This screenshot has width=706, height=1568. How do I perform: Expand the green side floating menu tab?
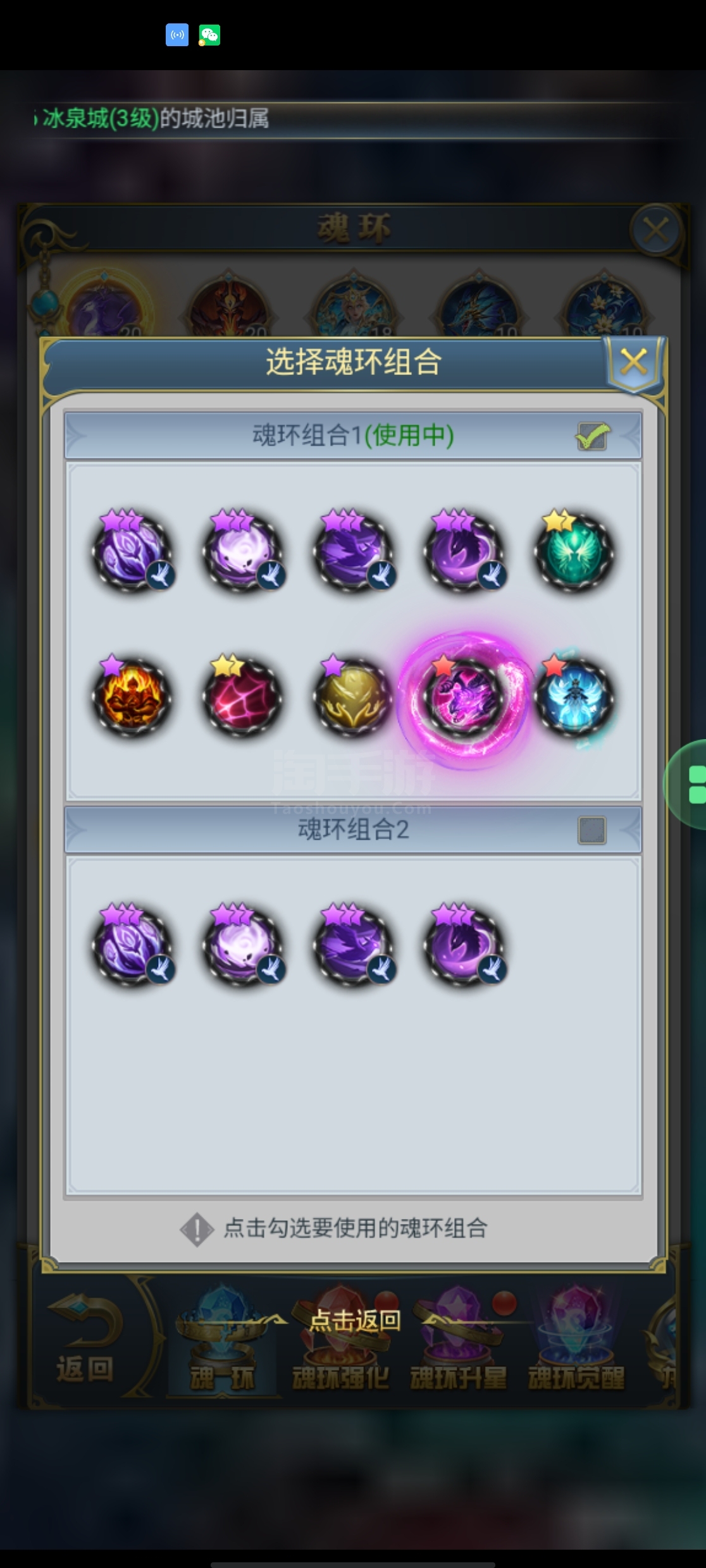(x=688, y=784)
